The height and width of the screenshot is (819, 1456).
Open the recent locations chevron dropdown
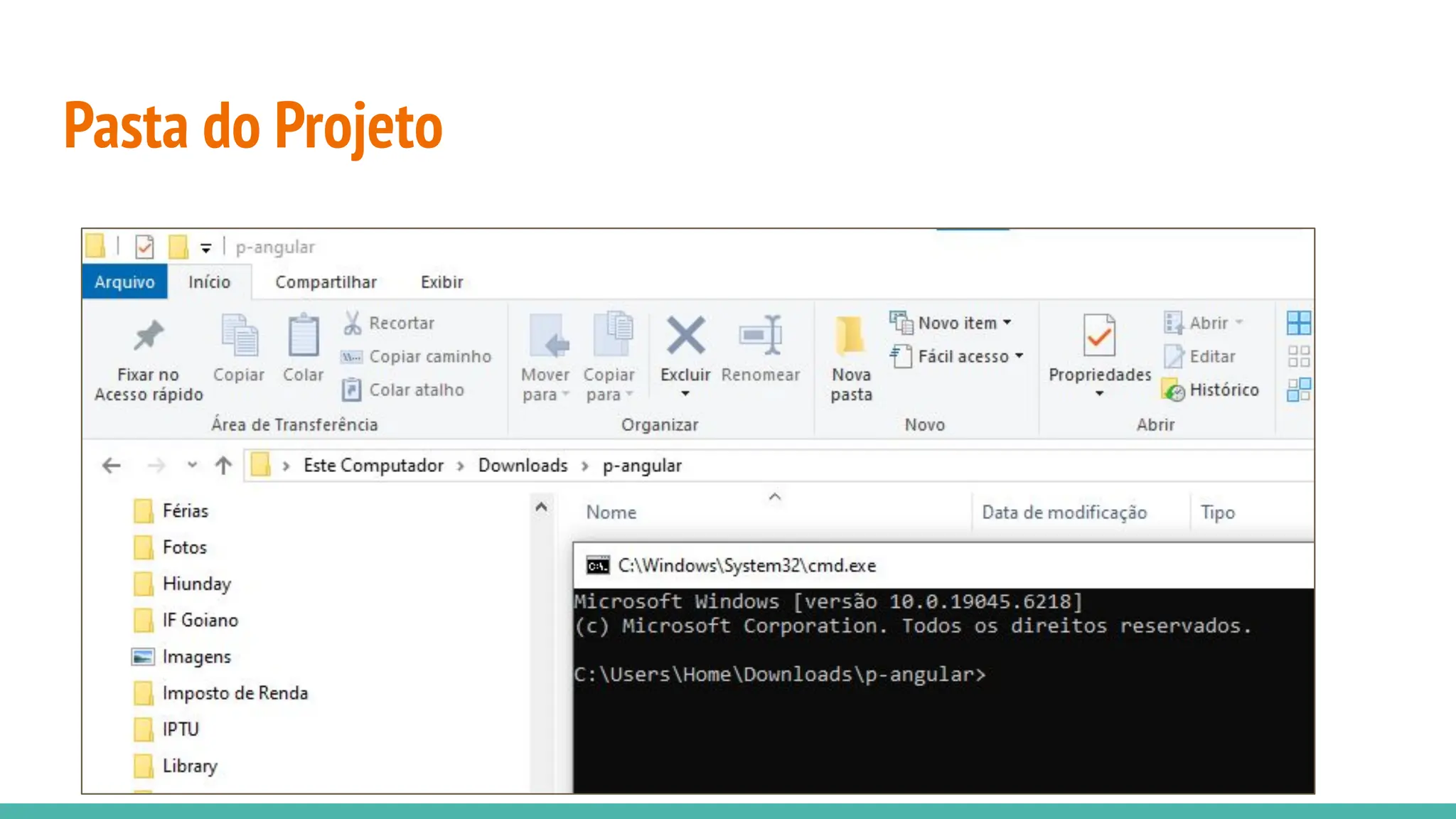point(192,466)
